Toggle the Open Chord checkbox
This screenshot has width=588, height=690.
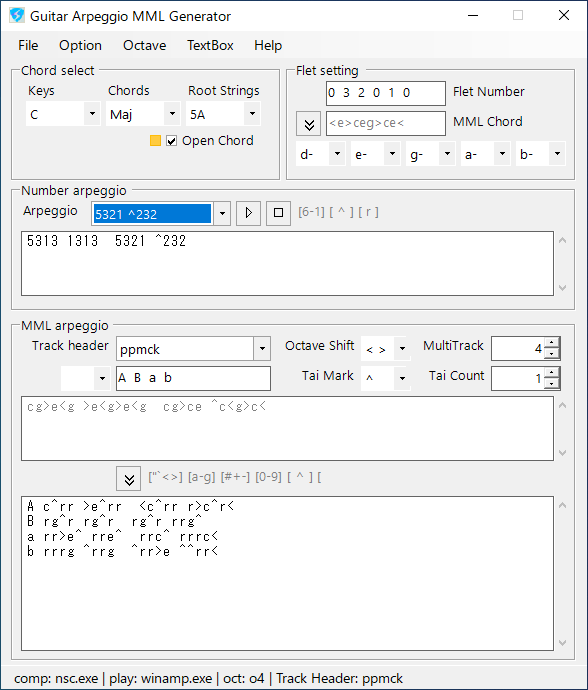point(171,141)
